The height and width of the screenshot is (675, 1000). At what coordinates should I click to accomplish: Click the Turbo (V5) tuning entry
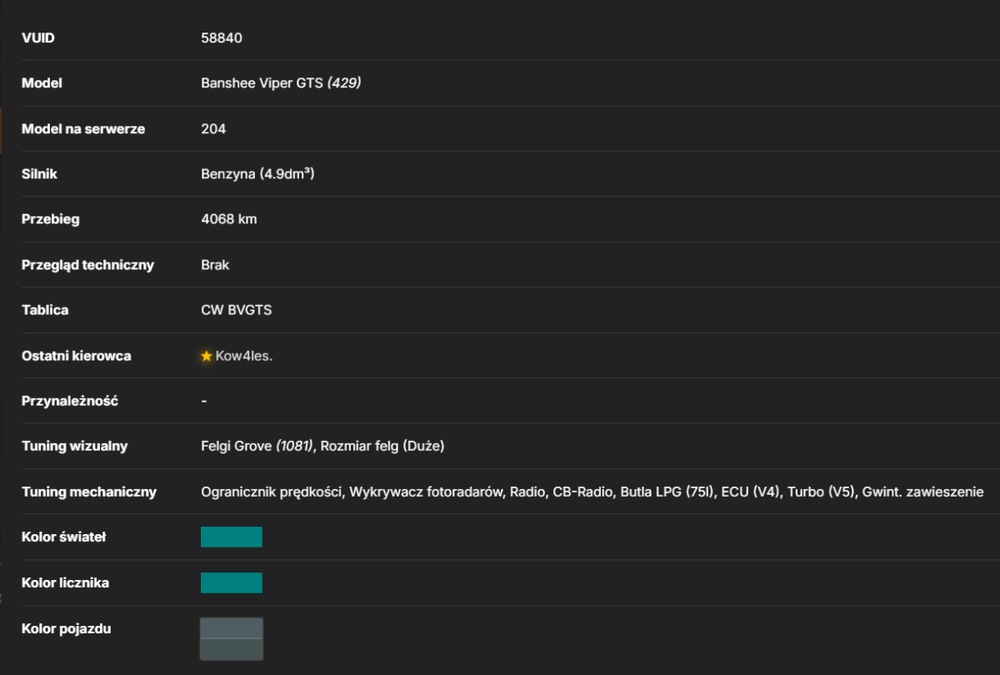(x=821, y=492)
